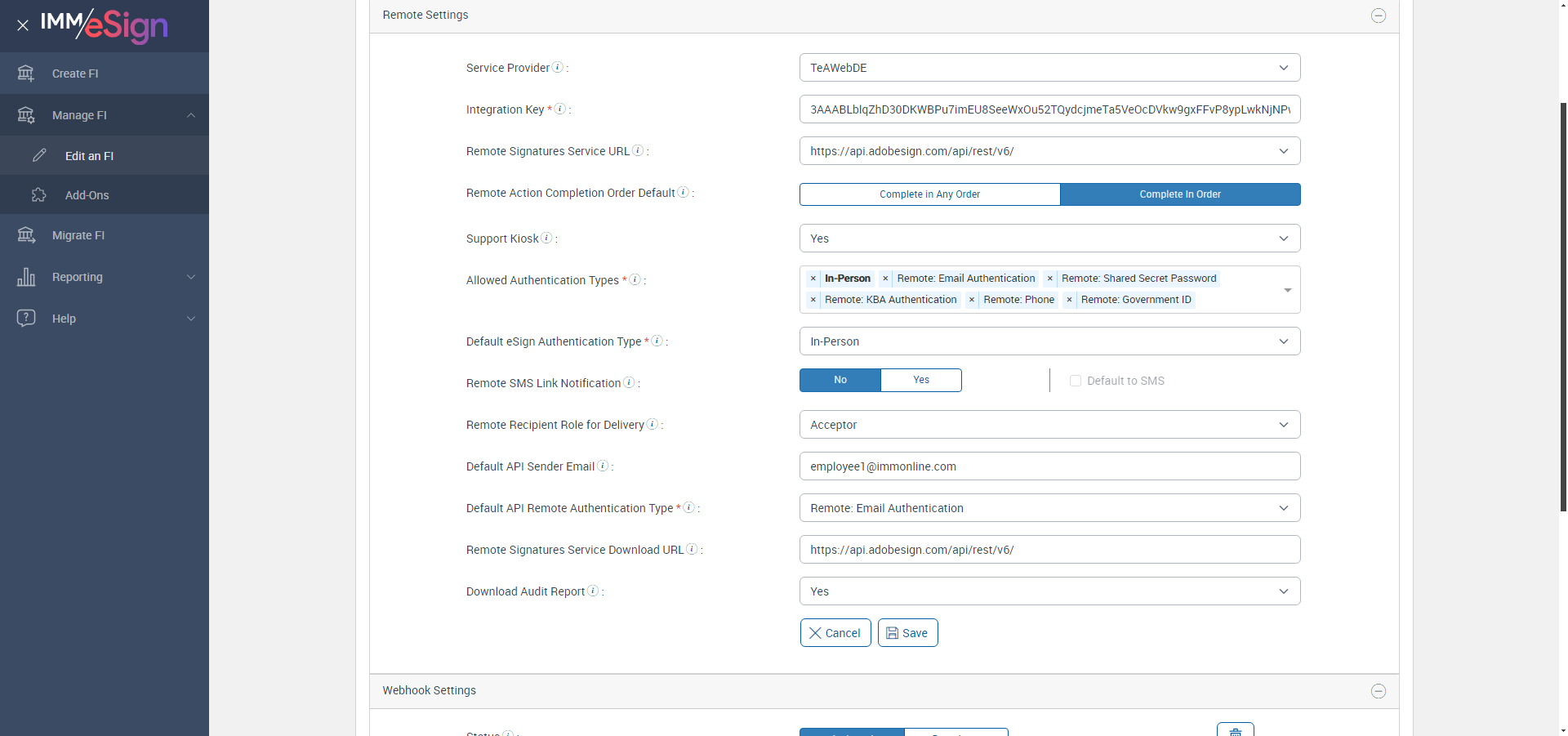Open the Add-Ons menu item
The width and height of the screenshot is (1568, 736).
87,195
